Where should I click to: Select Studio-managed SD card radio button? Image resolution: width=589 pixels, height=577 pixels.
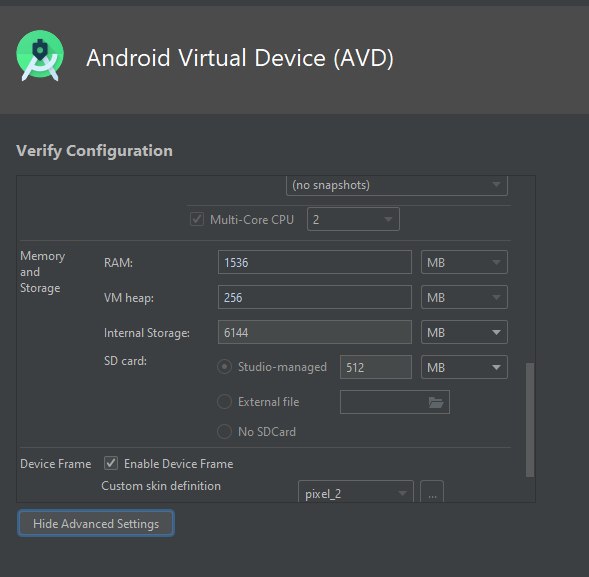click(x=224, y=367)
